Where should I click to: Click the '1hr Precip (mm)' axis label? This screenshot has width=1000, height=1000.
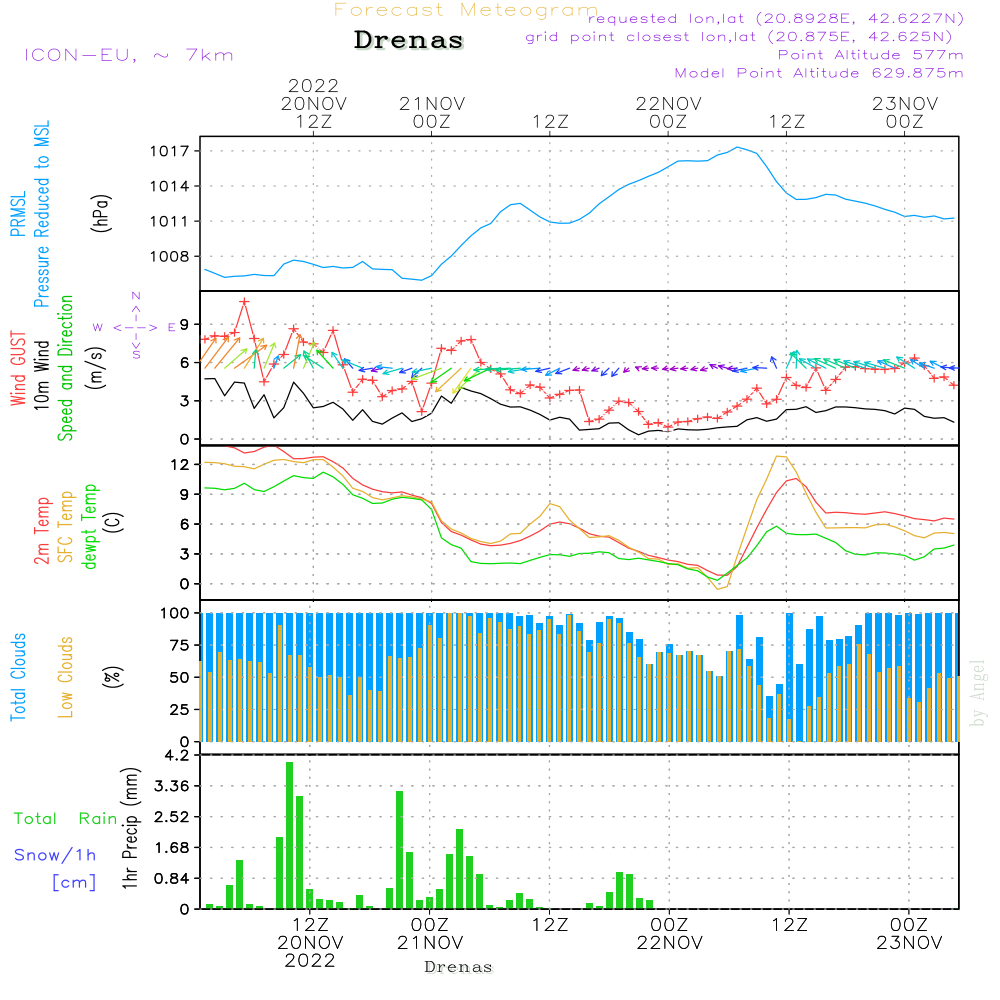tap(130, 828)
